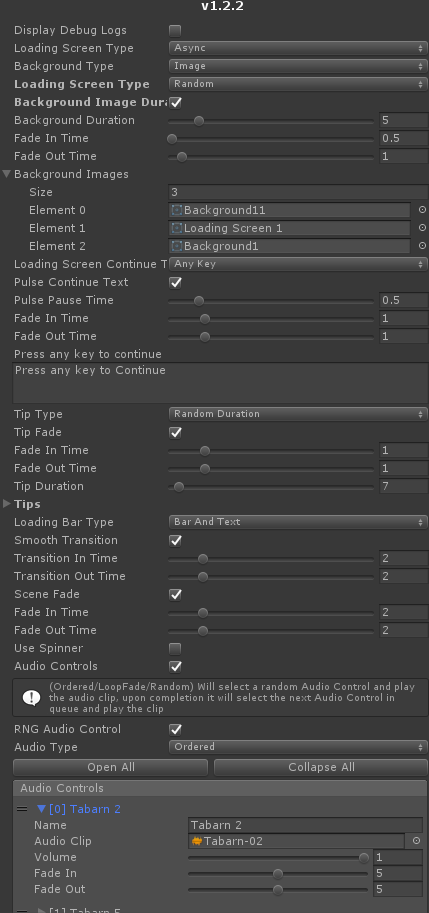Screen dimensions: 429x913
Task: Click the info icon in the audio help box
Action: coord(31,698)
